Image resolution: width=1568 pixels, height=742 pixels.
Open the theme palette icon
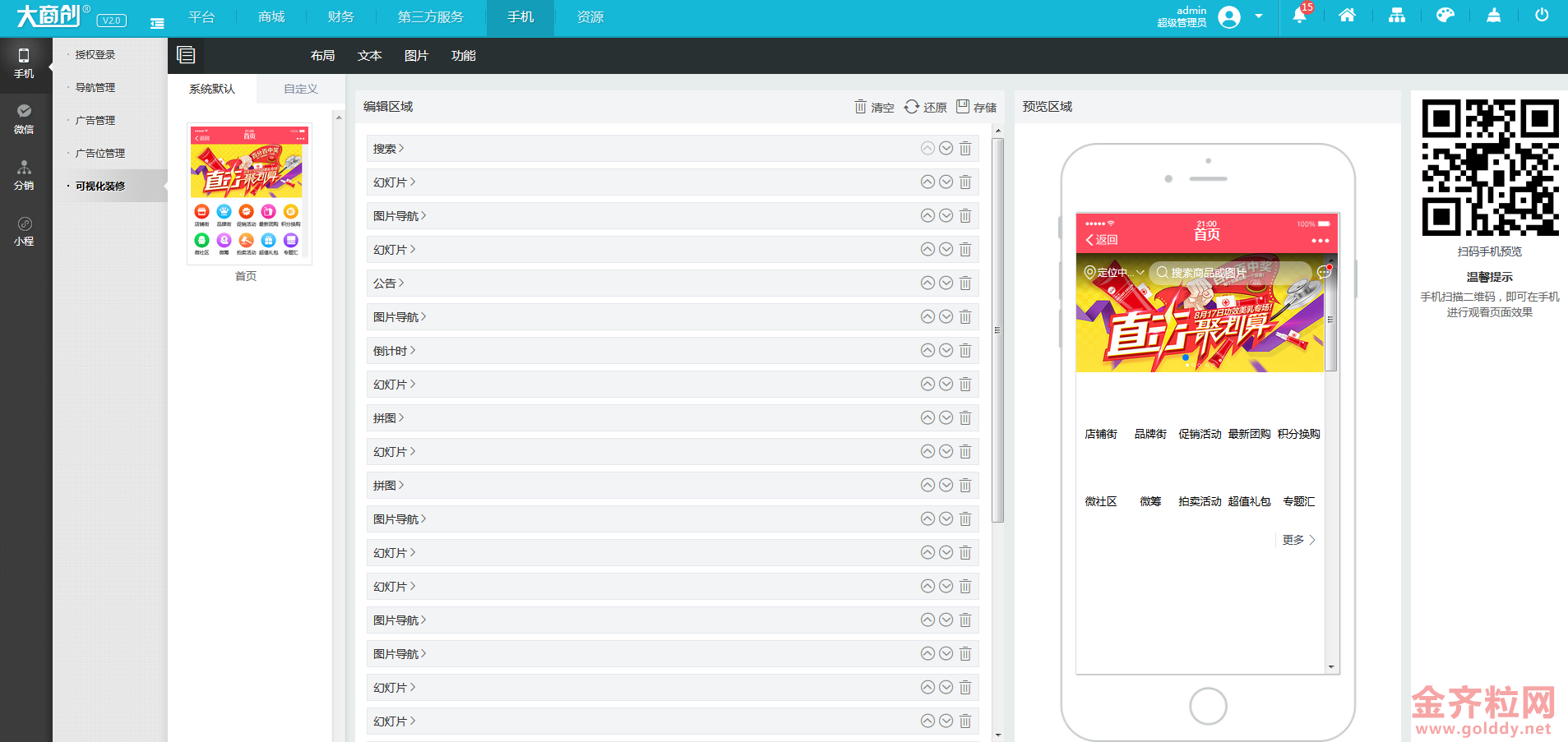(x=1445, y=16)
